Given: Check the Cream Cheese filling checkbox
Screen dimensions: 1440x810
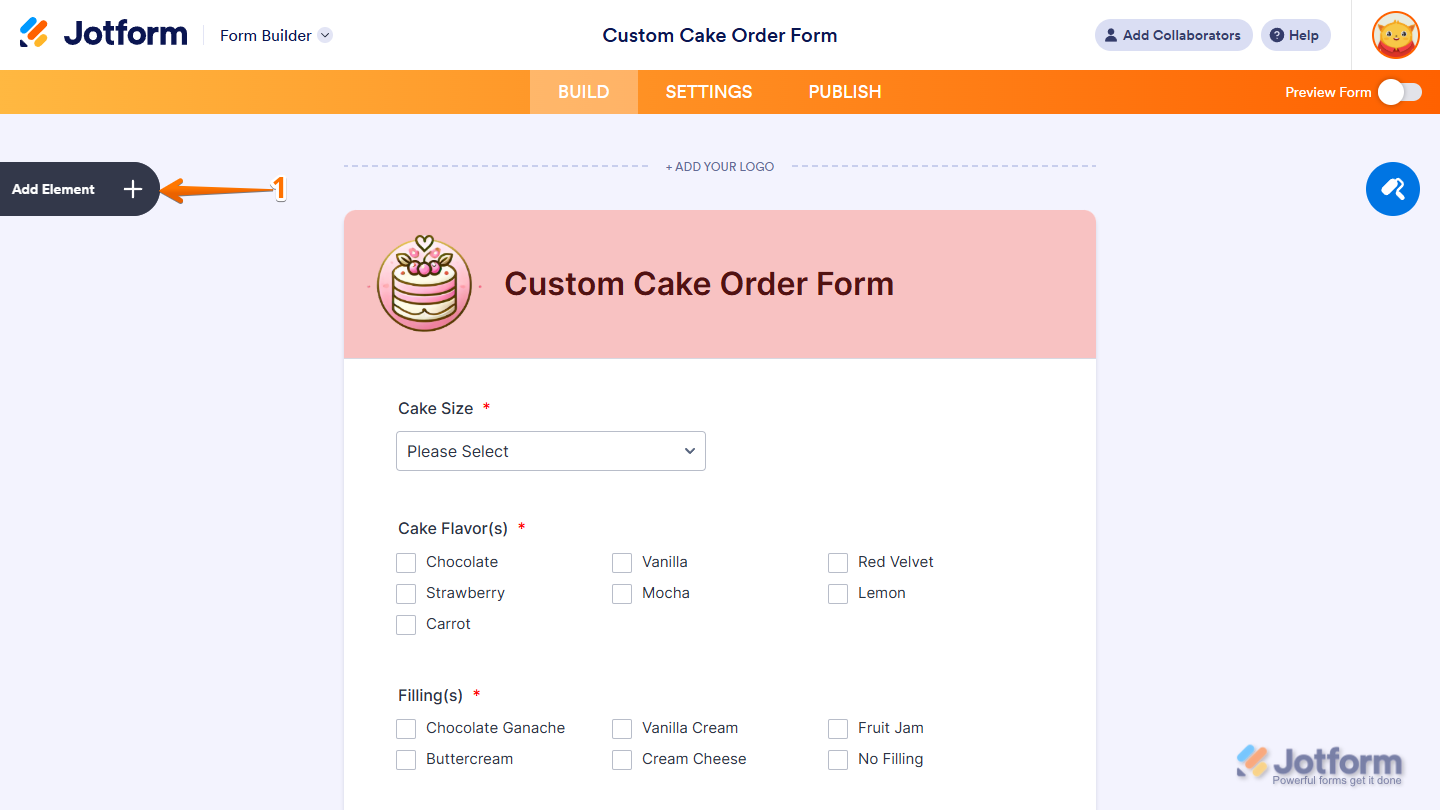Looking at the screenshot, I should click(622, 759).
